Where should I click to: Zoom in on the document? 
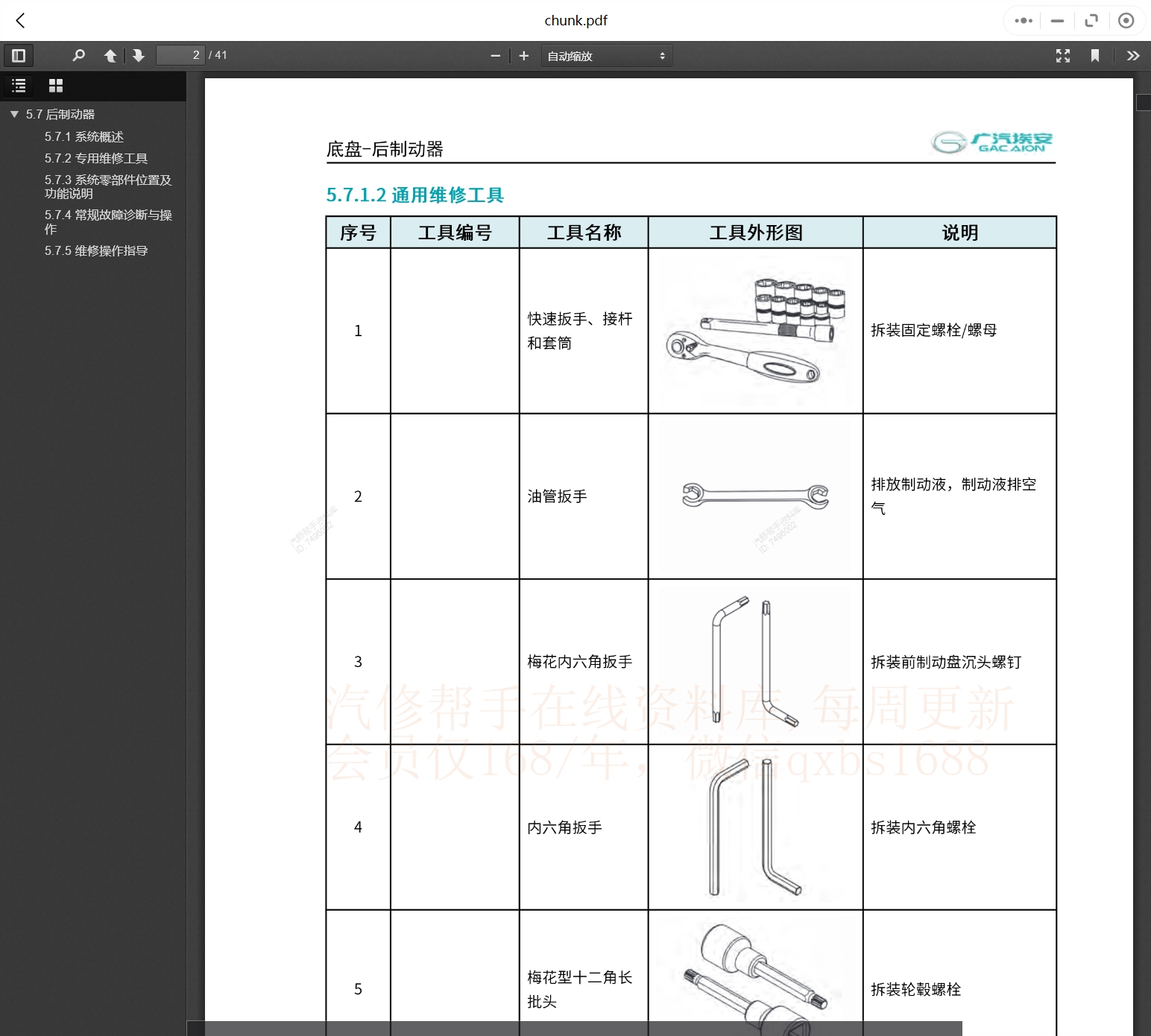point(523,55)
